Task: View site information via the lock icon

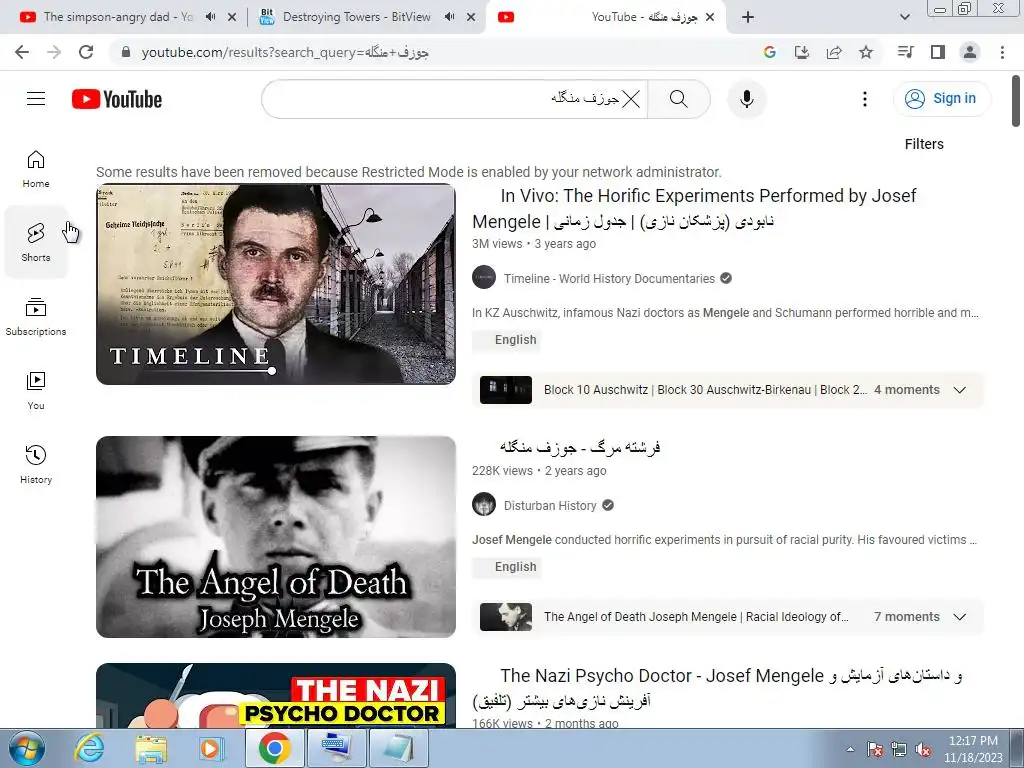Action: pyautogui.click(x=126, y=52)
